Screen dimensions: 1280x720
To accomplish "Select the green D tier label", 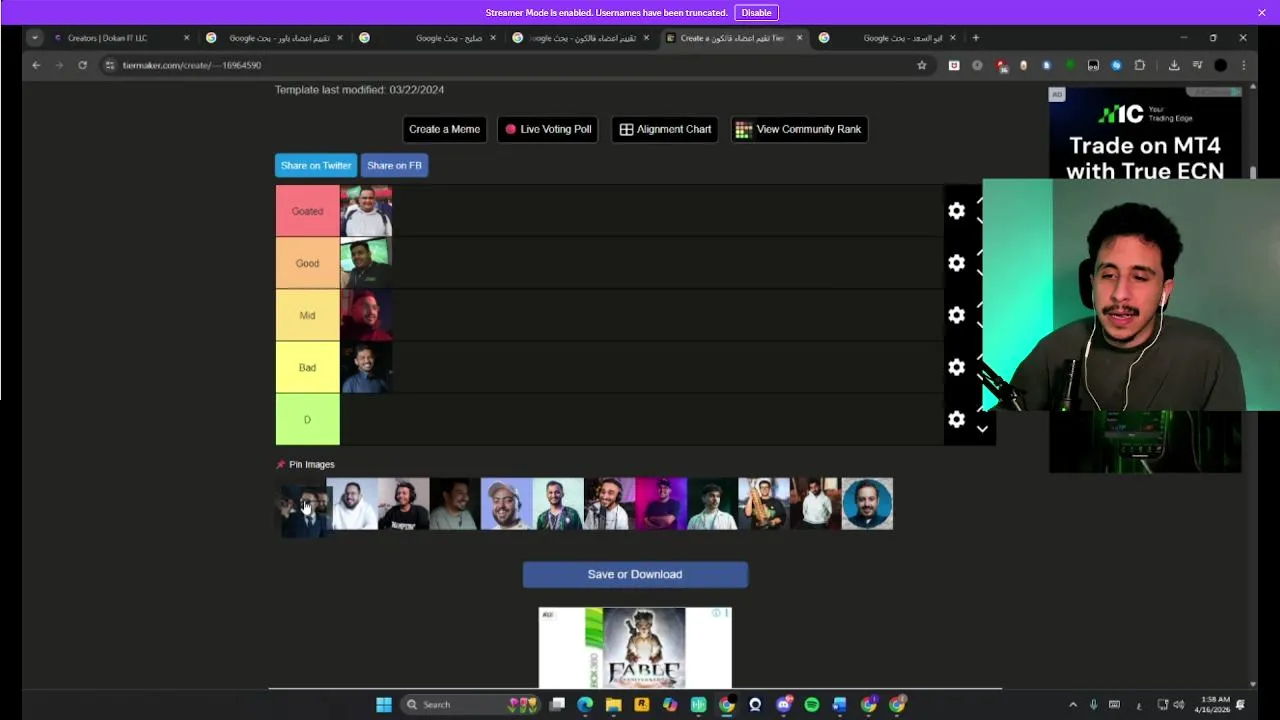I will point(307,419).
